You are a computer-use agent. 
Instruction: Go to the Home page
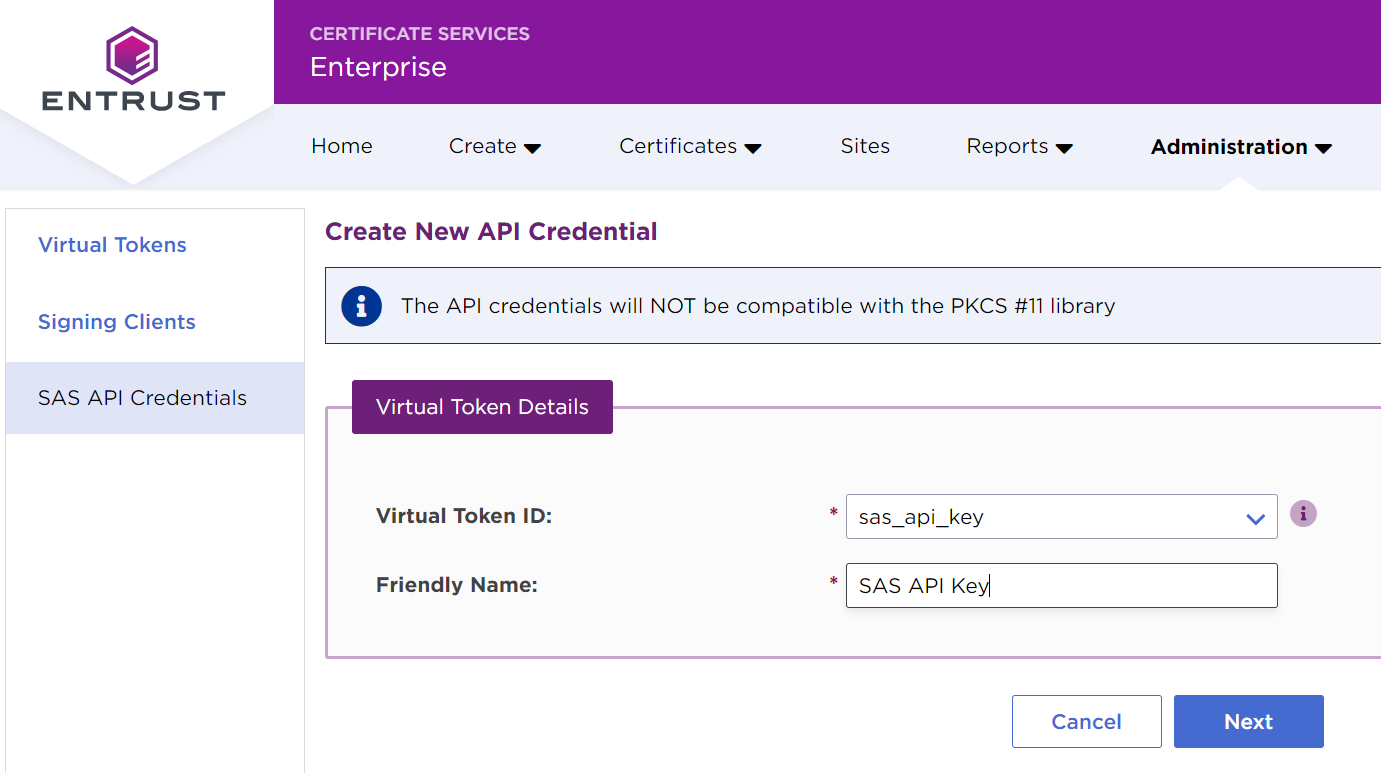(341, 146)
